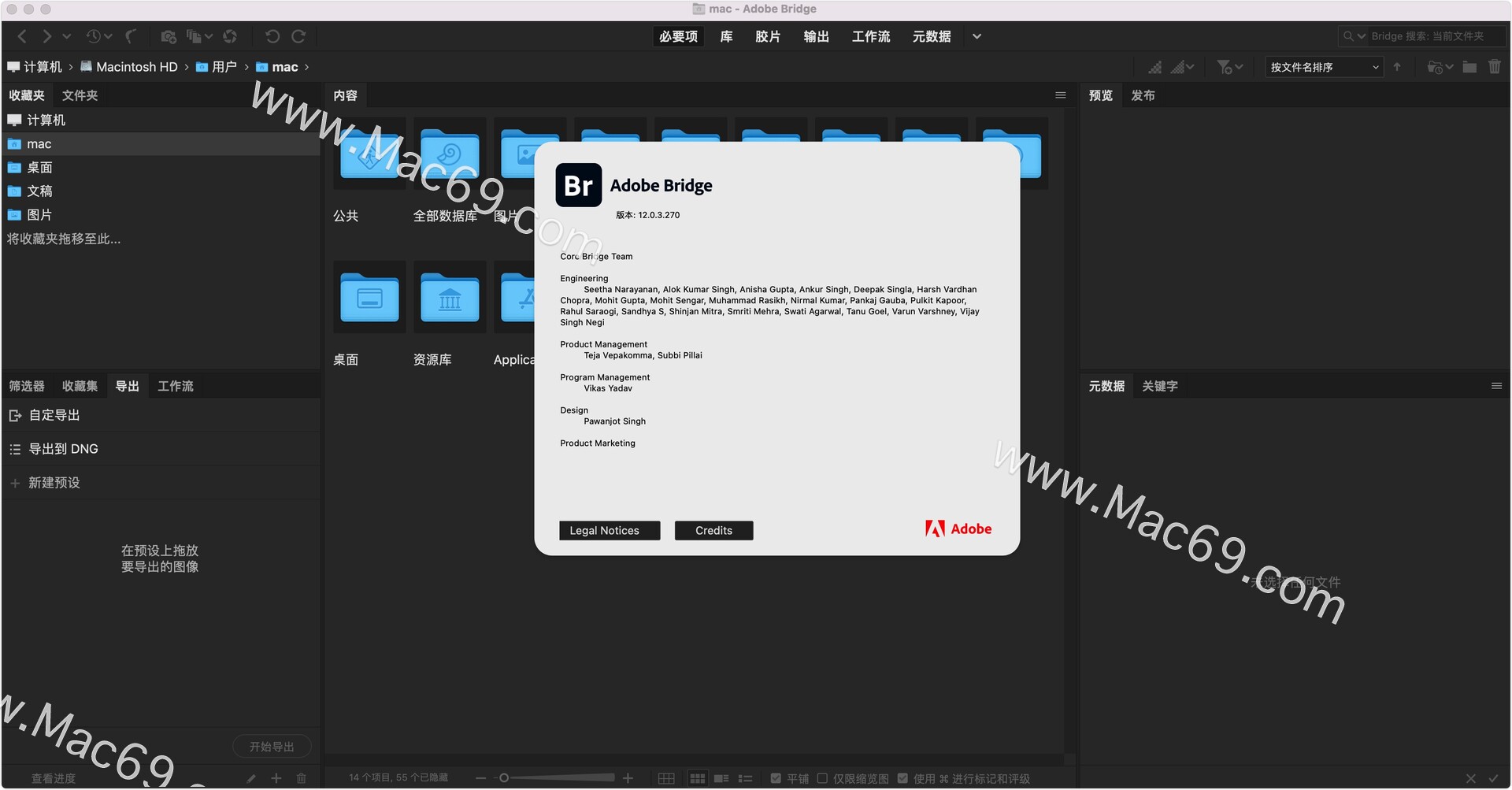Open the refine/batch files icon
The width and height of the screenshot is (1512, 790).
point(194,36)
